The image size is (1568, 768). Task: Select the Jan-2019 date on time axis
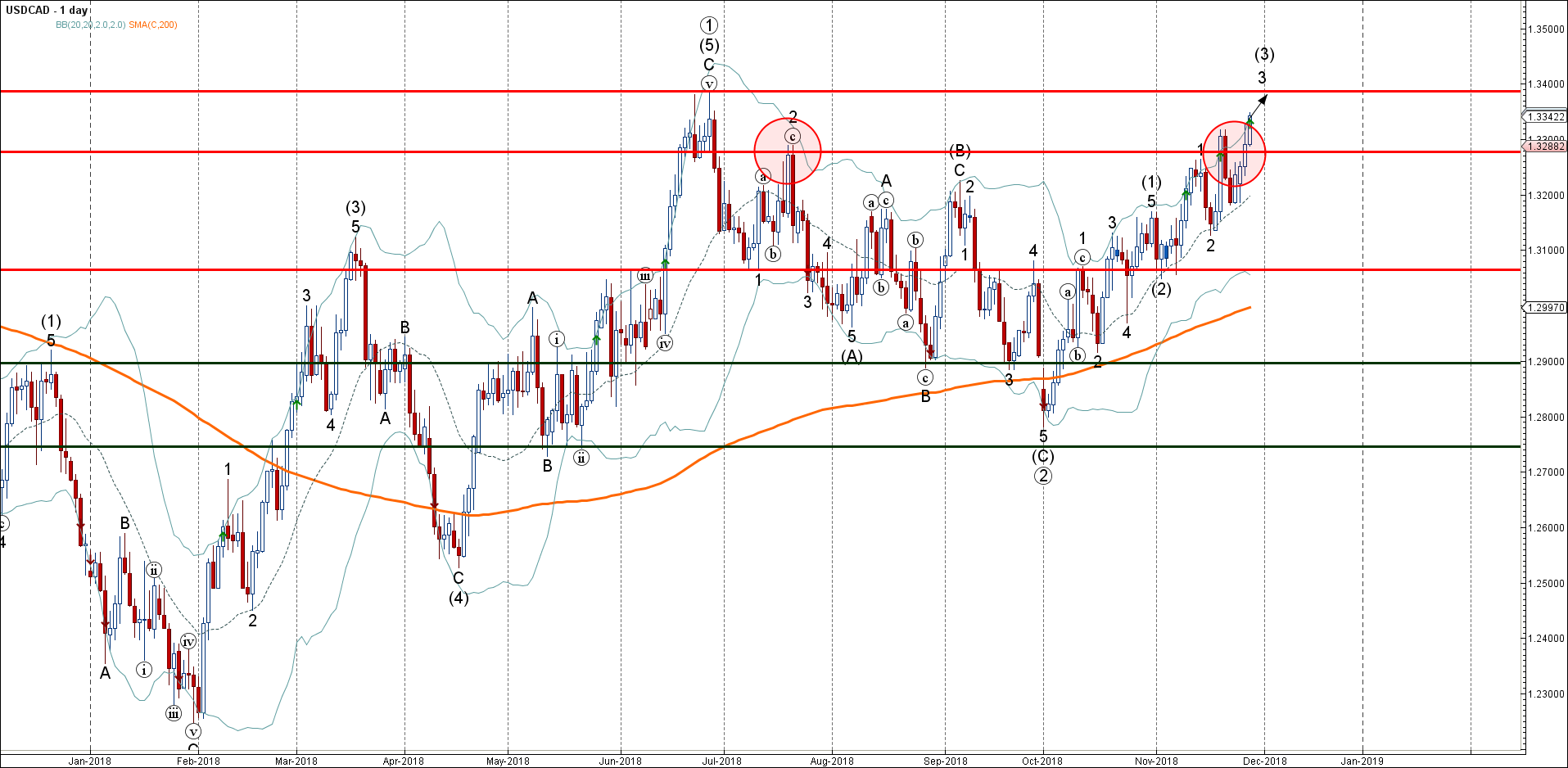[x=1362, y=761]
